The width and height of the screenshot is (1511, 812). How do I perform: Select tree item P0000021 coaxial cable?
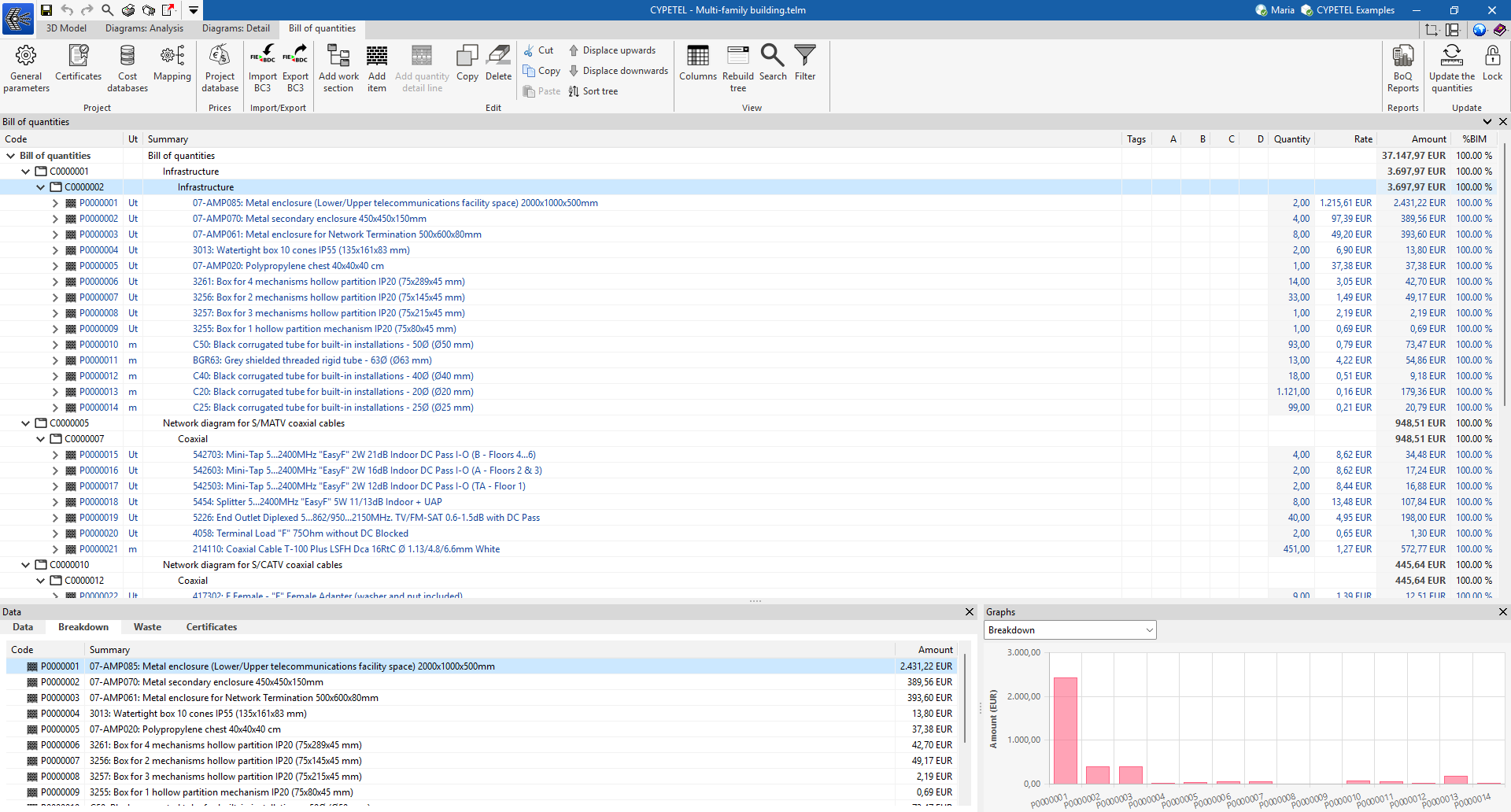tap(98, 549)
